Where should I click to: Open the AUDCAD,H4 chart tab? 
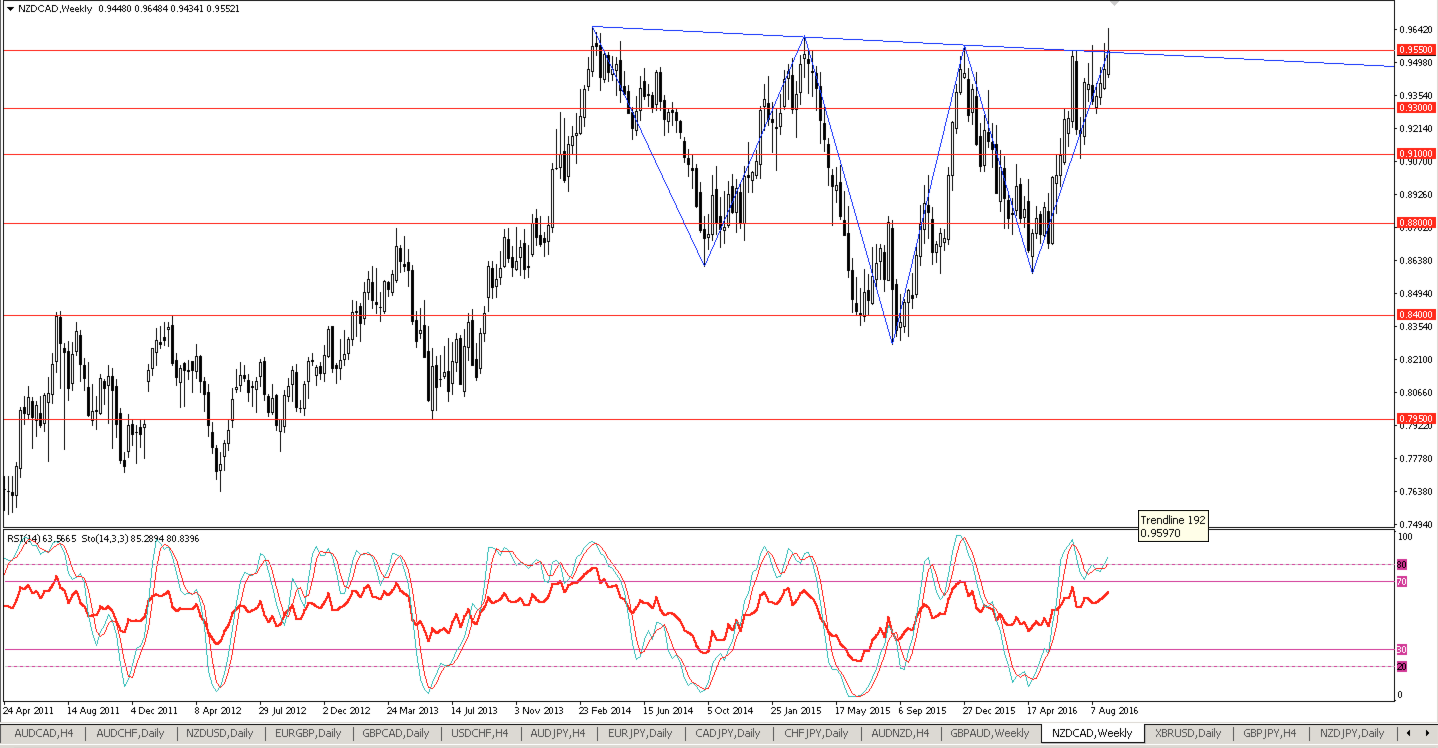pos(43,733)
